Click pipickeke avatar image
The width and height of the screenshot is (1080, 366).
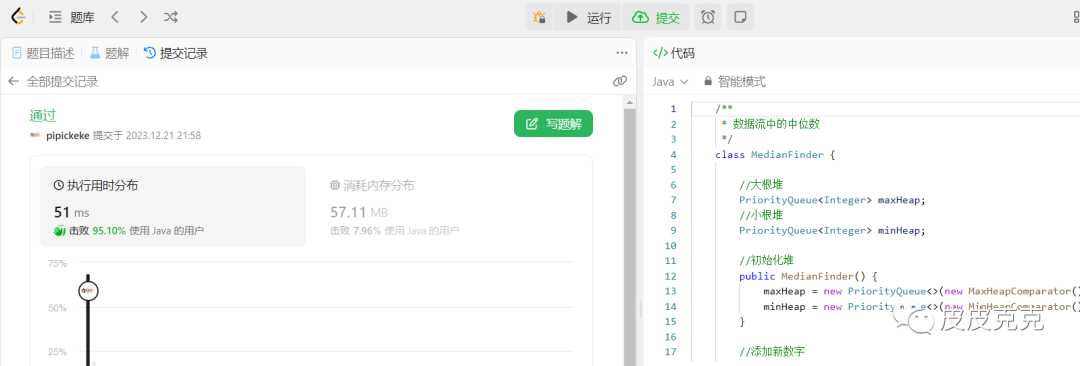35,135
